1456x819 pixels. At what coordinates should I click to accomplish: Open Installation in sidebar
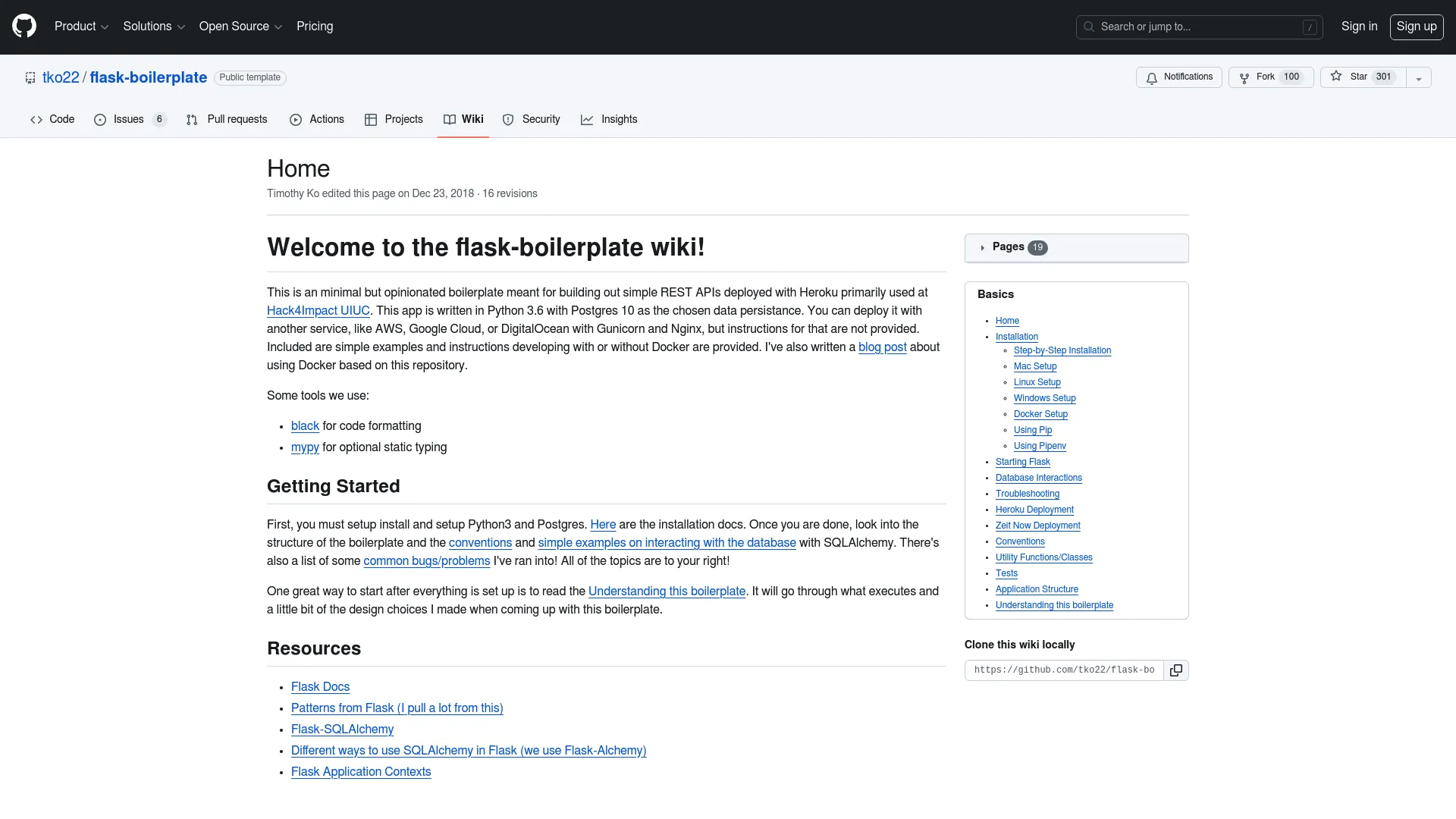tap(1017, 337)
